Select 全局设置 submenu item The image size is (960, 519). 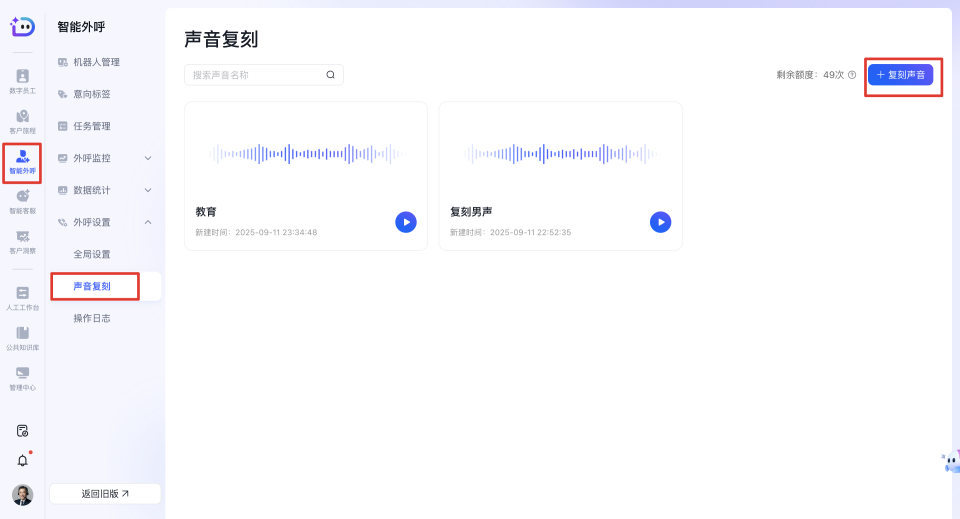tap(92, 254)
